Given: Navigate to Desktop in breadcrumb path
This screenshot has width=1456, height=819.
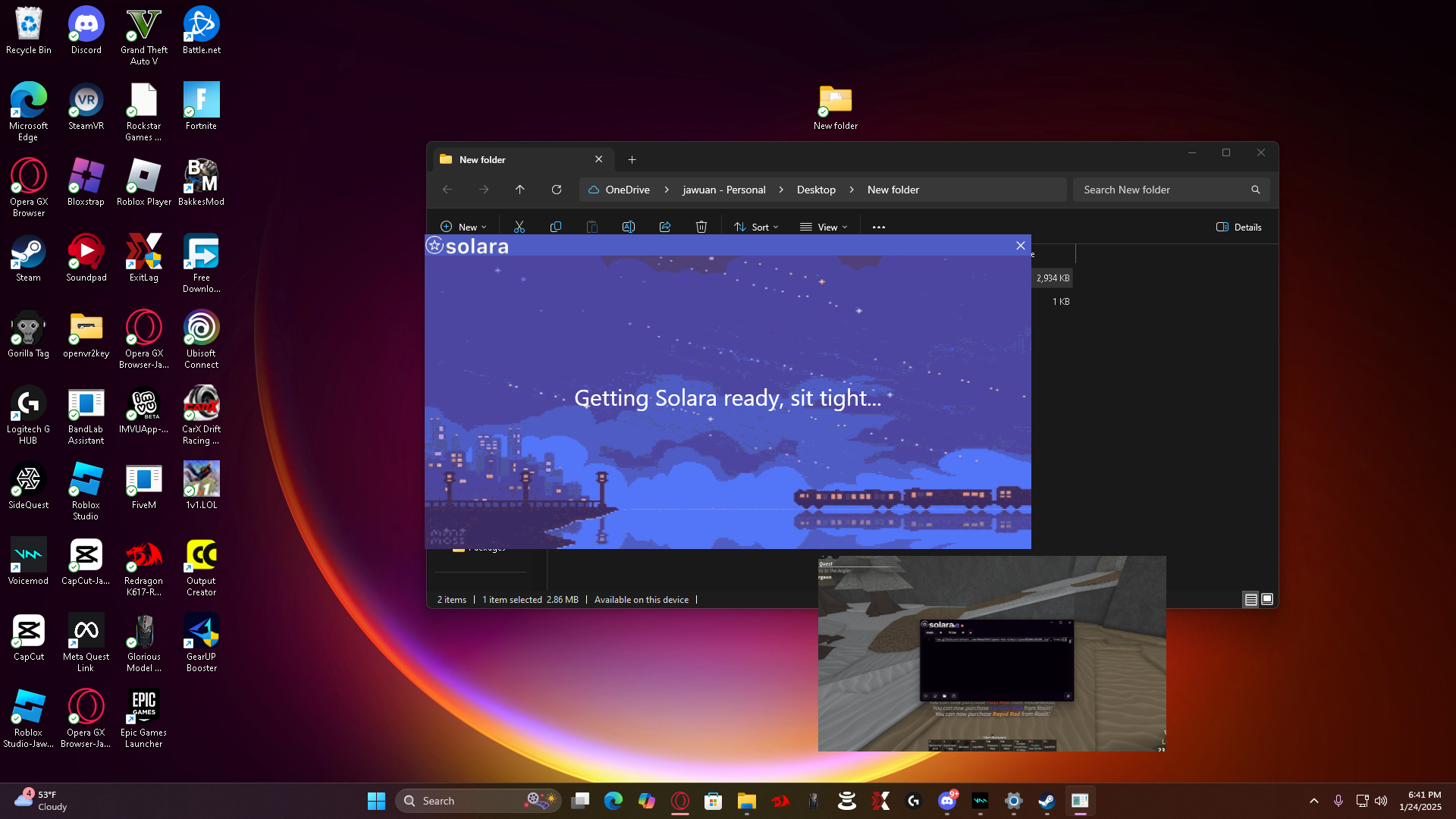Looking at the screenshot, I should pos(816,190).
